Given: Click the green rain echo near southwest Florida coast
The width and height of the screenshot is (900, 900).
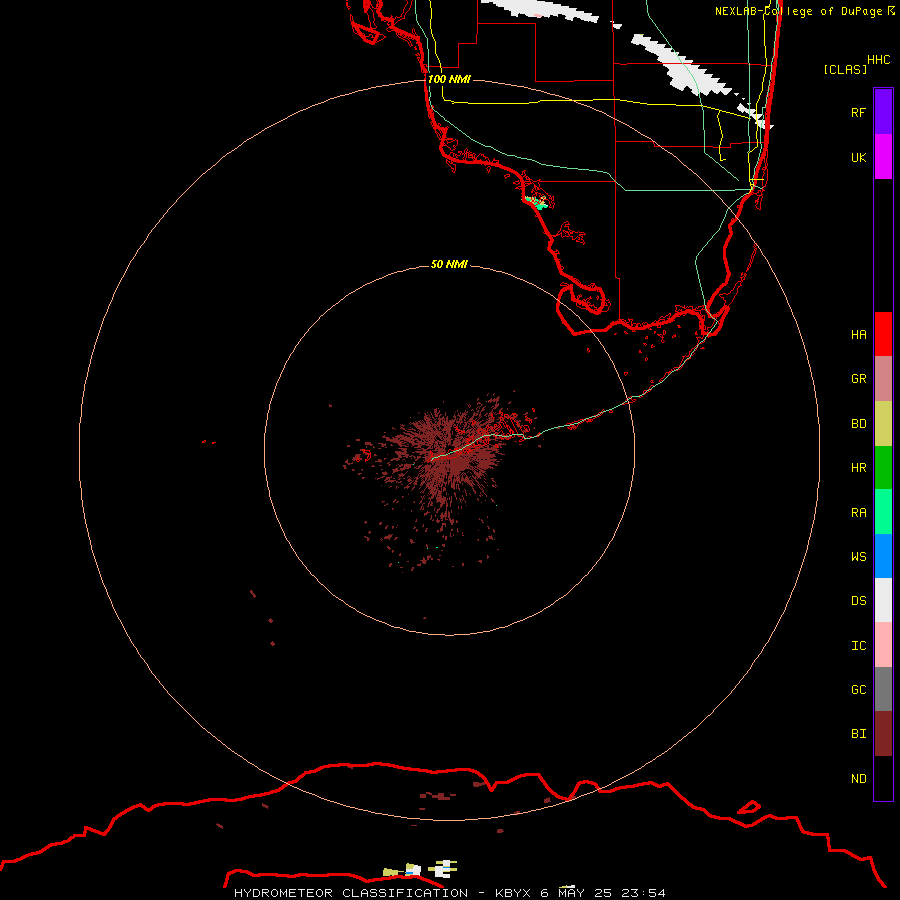Looking at the screenshot, I should coord(537,202).
